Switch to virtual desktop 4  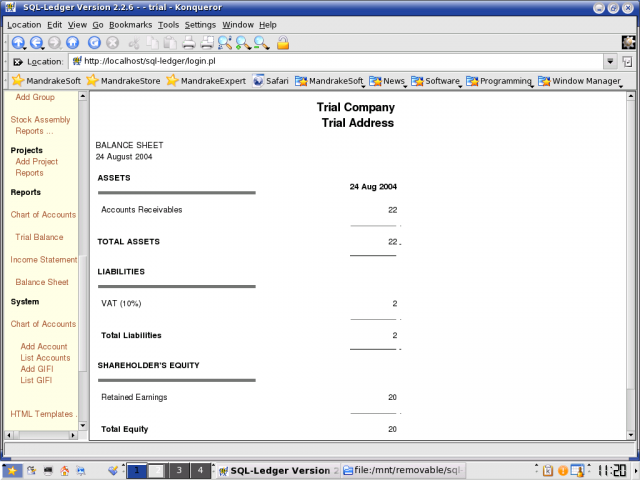tap(200, 470)
